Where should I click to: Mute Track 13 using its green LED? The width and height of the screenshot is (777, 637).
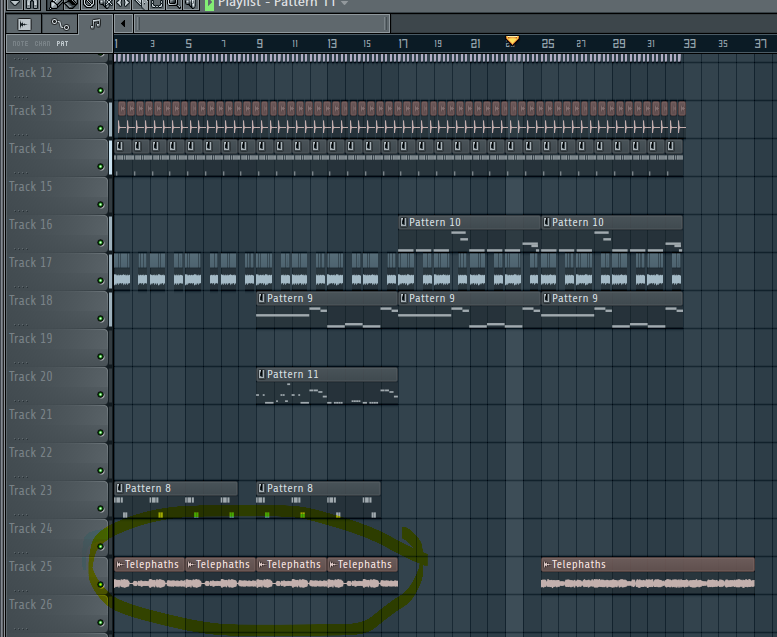coord(100,129)
